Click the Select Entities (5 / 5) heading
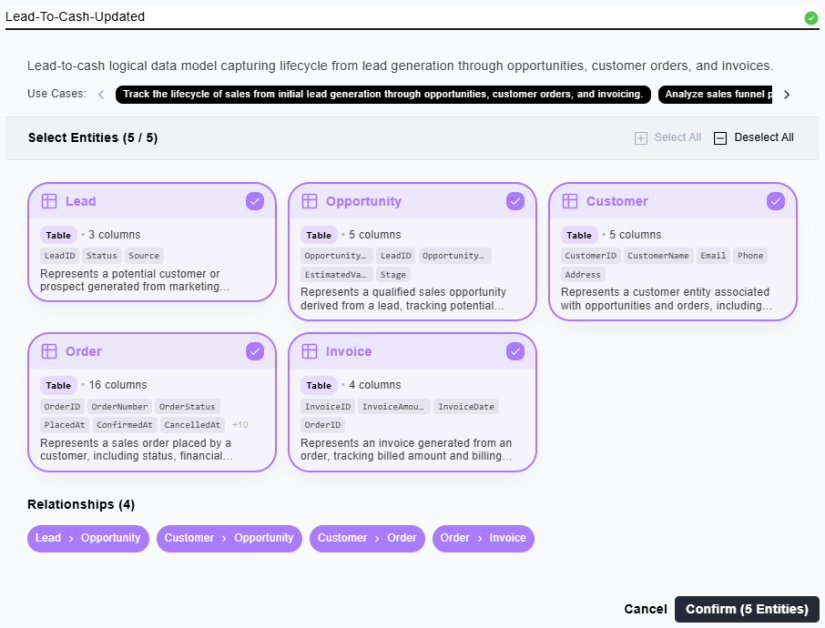825x628 pixels. point(93,138)
